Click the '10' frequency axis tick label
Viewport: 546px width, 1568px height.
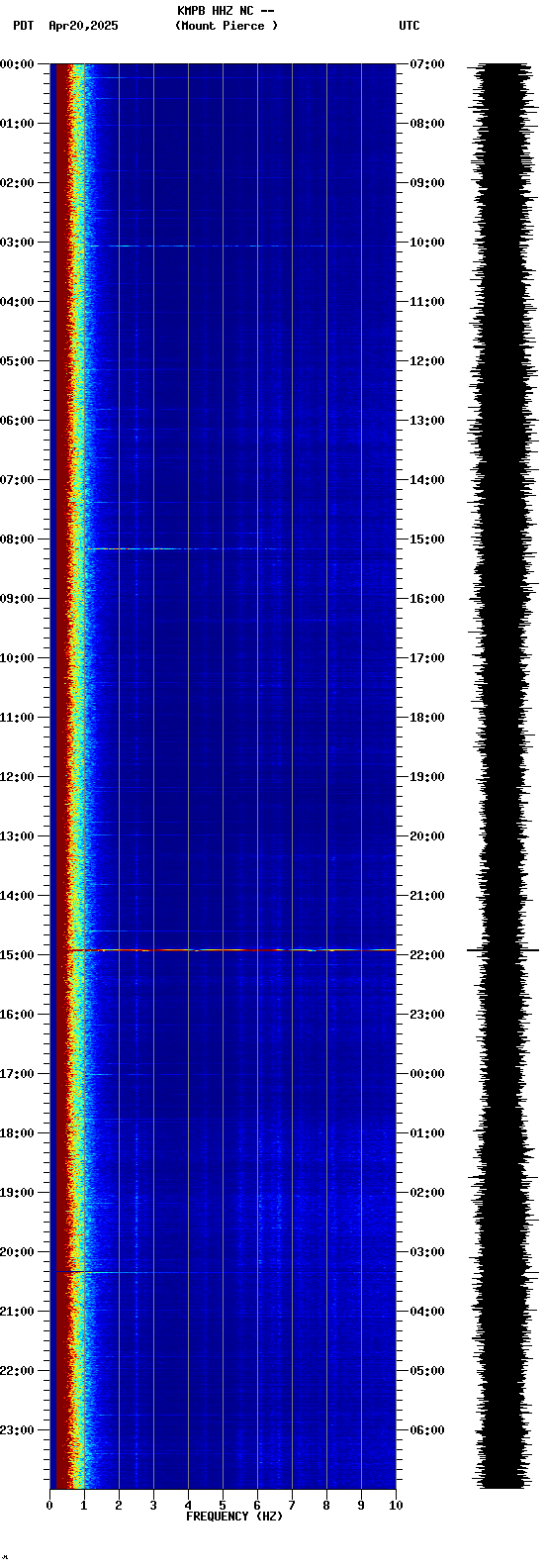396,1506
